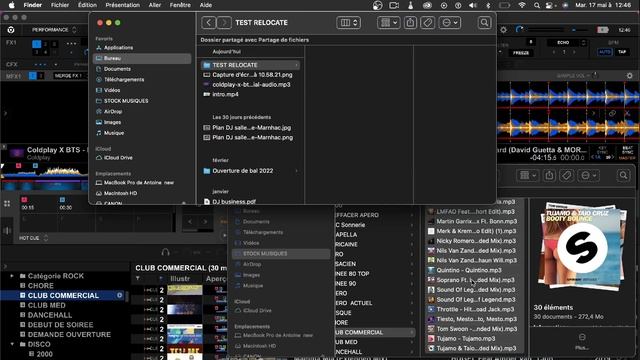
Task: Open search in front Finder toolbar
Action: coord(484,22)
